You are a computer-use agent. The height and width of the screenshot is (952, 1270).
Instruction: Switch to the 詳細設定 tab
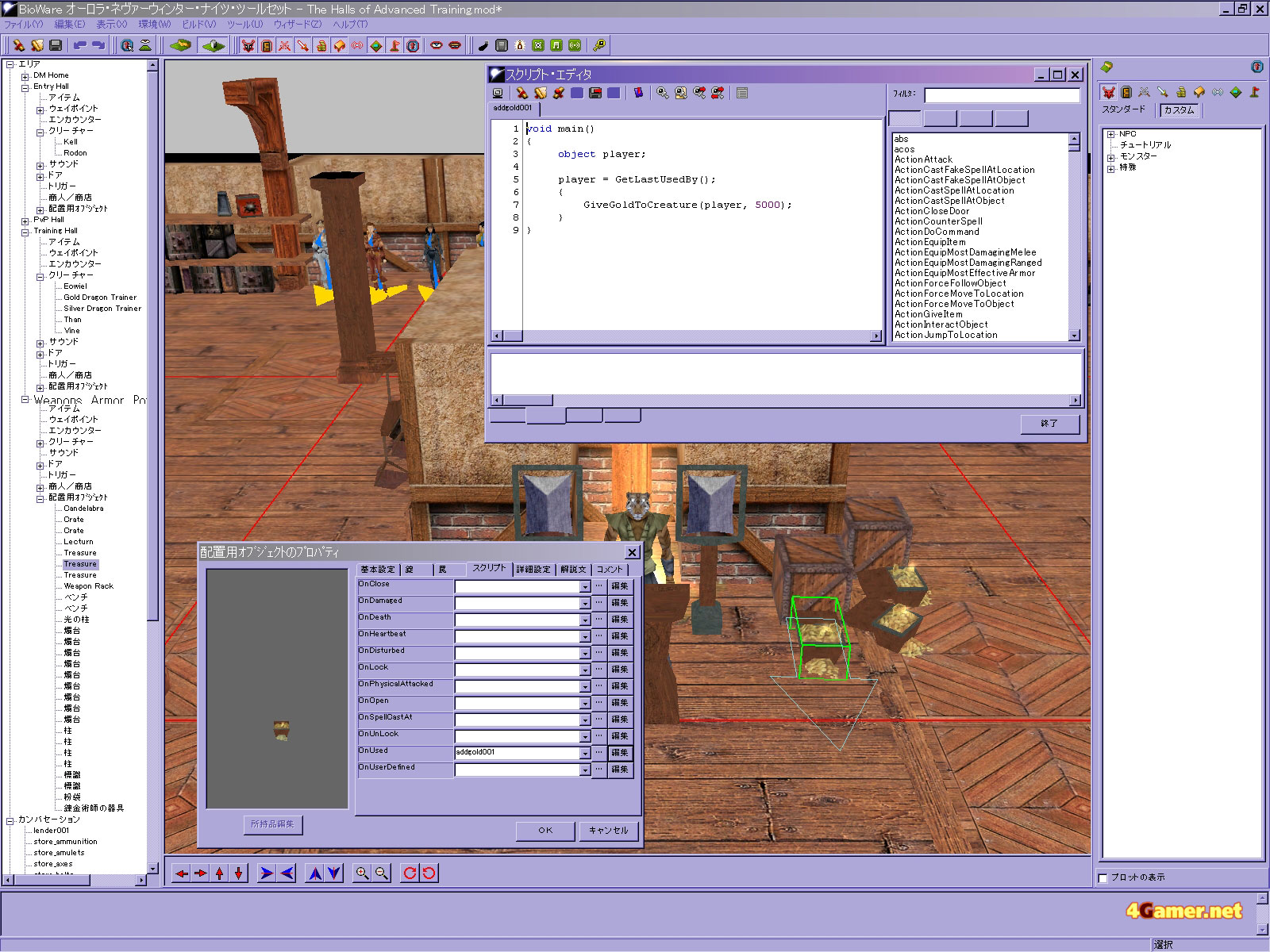point(533,570)
